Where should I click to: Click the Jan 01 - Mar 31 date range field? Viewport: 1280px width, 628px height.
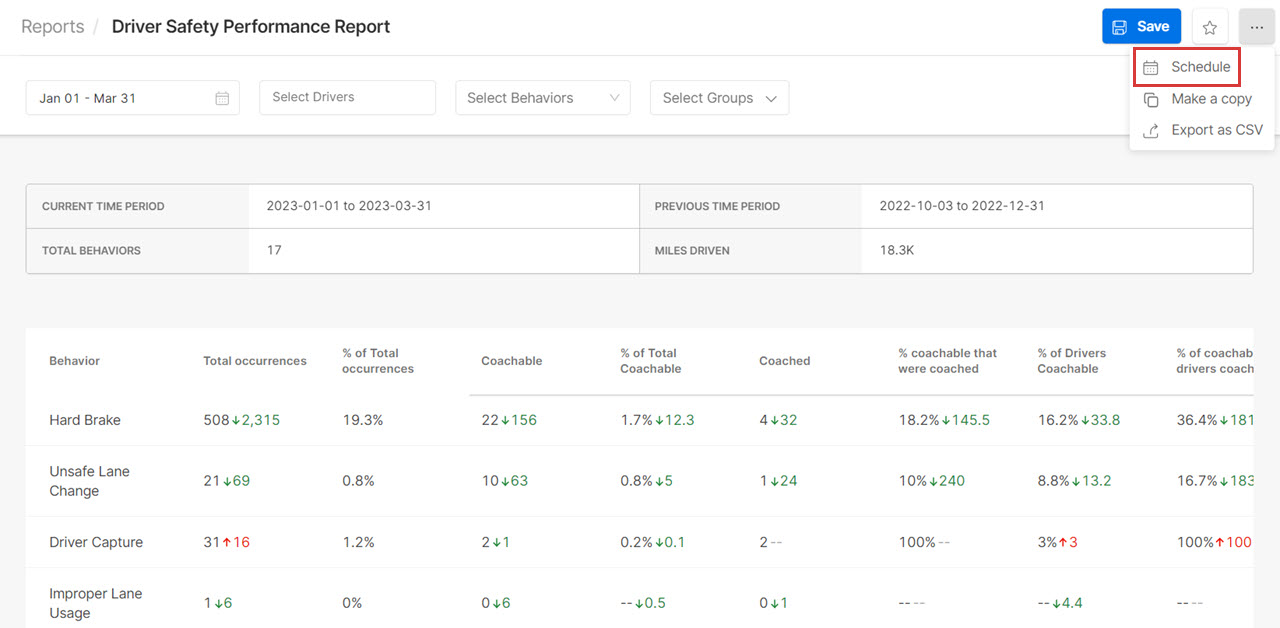[120, 97]
